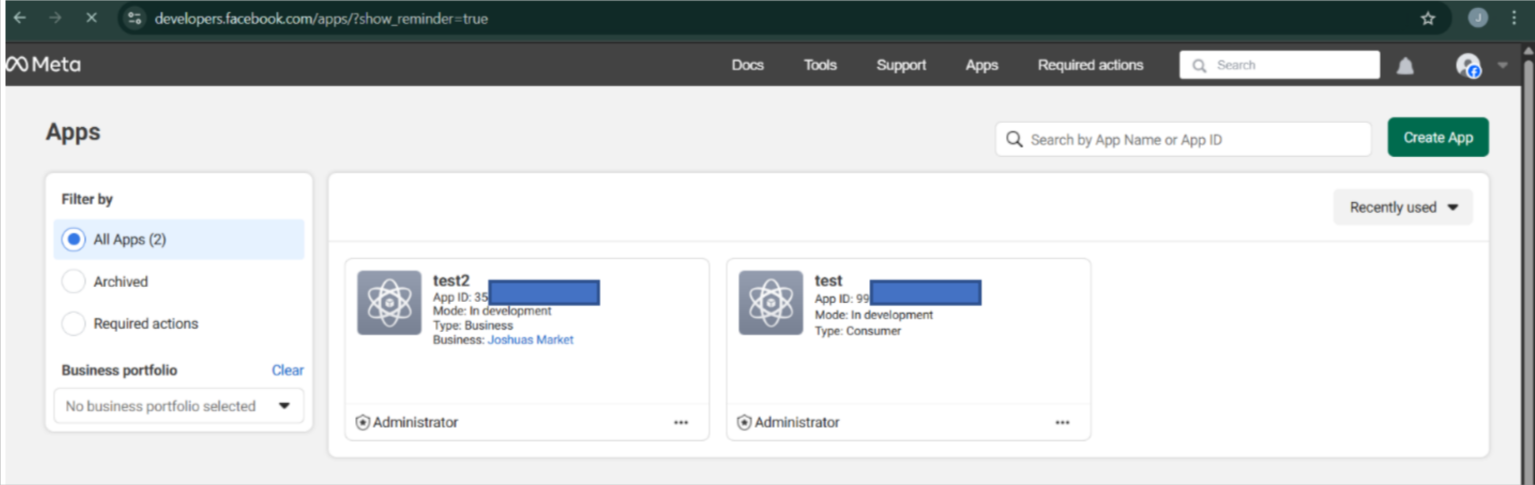The image size is (1535, 485).
Task: Open test card three-dot options
Action: point(1063,423)
